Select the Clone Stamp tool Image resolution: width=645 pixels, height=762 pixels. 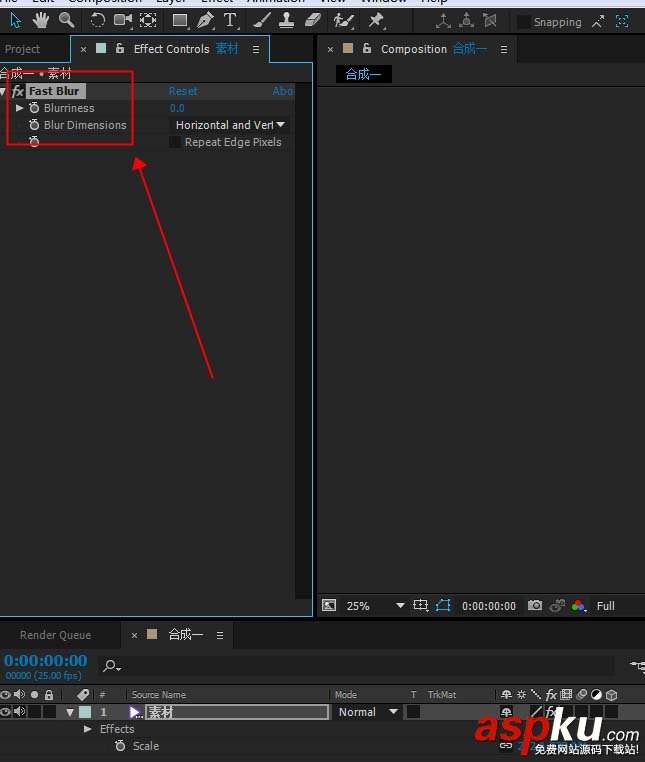click(286, 20)
